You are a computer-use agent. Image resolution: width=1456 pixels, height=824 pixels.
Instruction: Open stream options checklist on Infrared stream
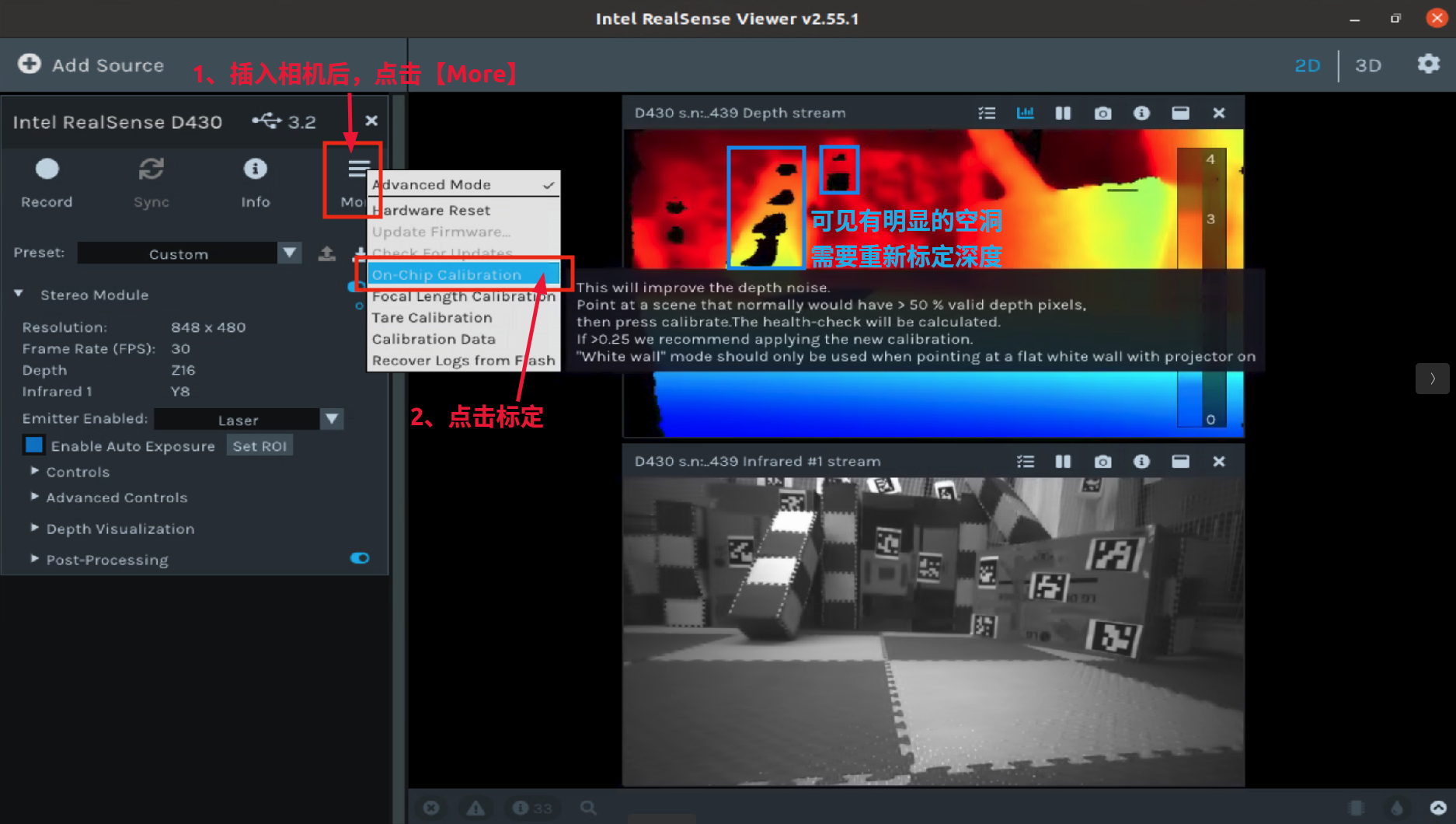[1025, 461]
